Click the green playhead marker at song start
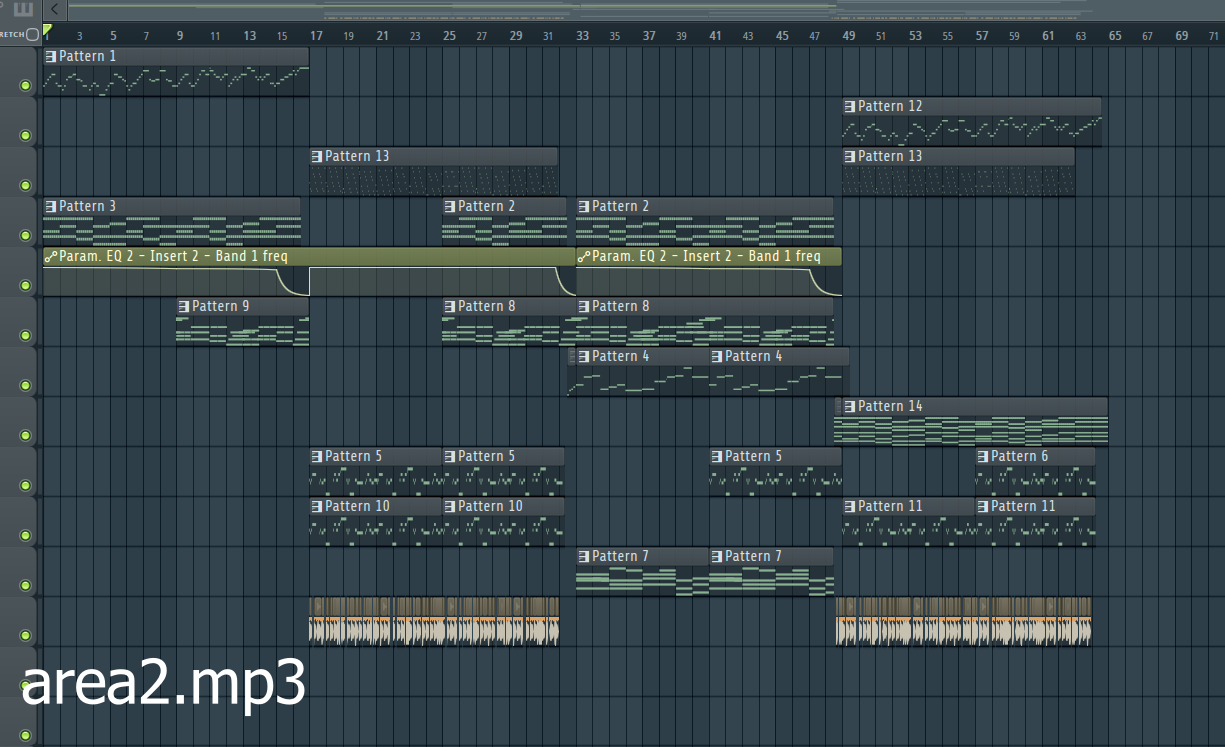The image size is (1225, 747). 47,29
